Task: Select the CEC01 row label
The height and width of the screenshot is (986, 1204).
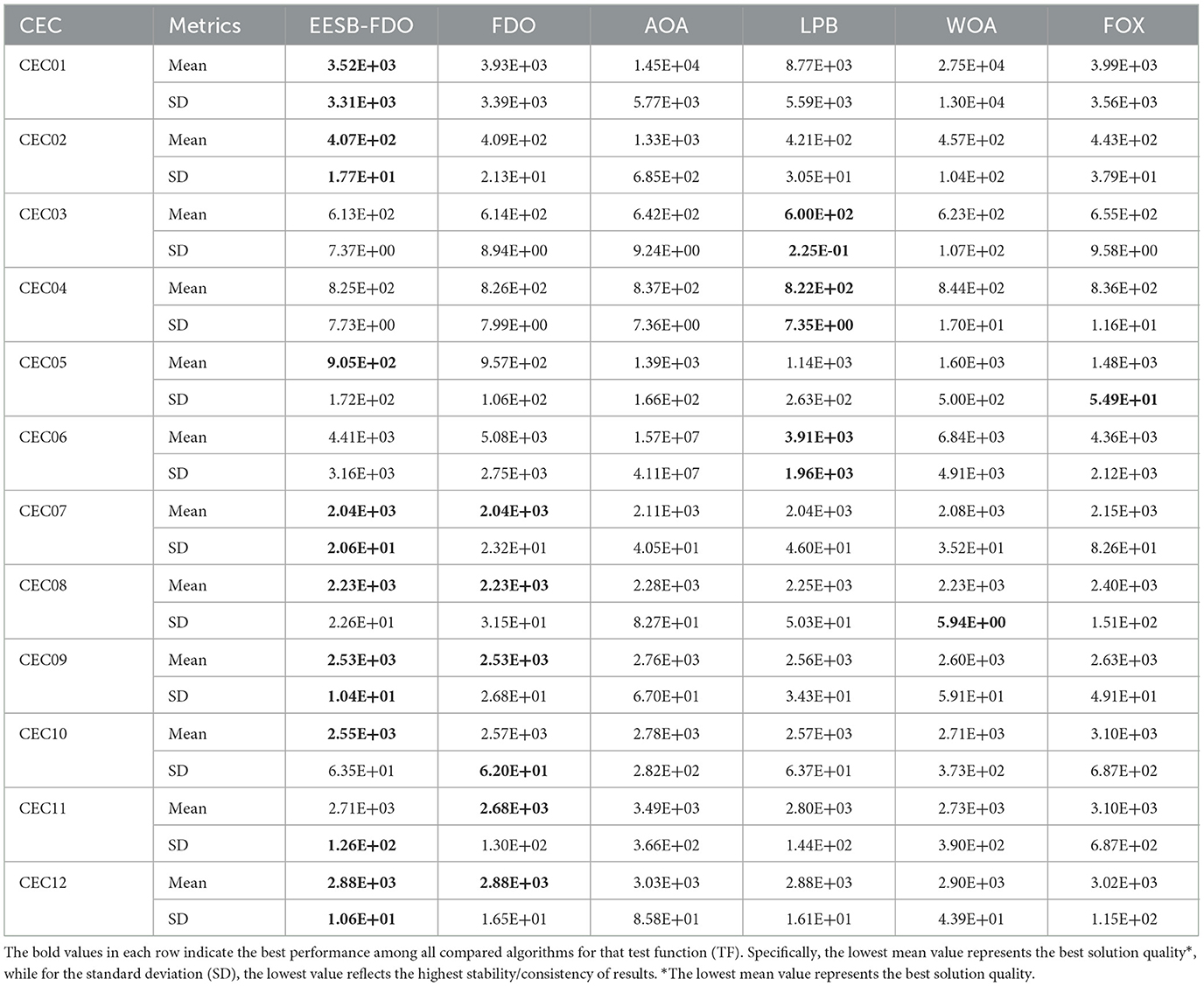Action: coord(43,66)
